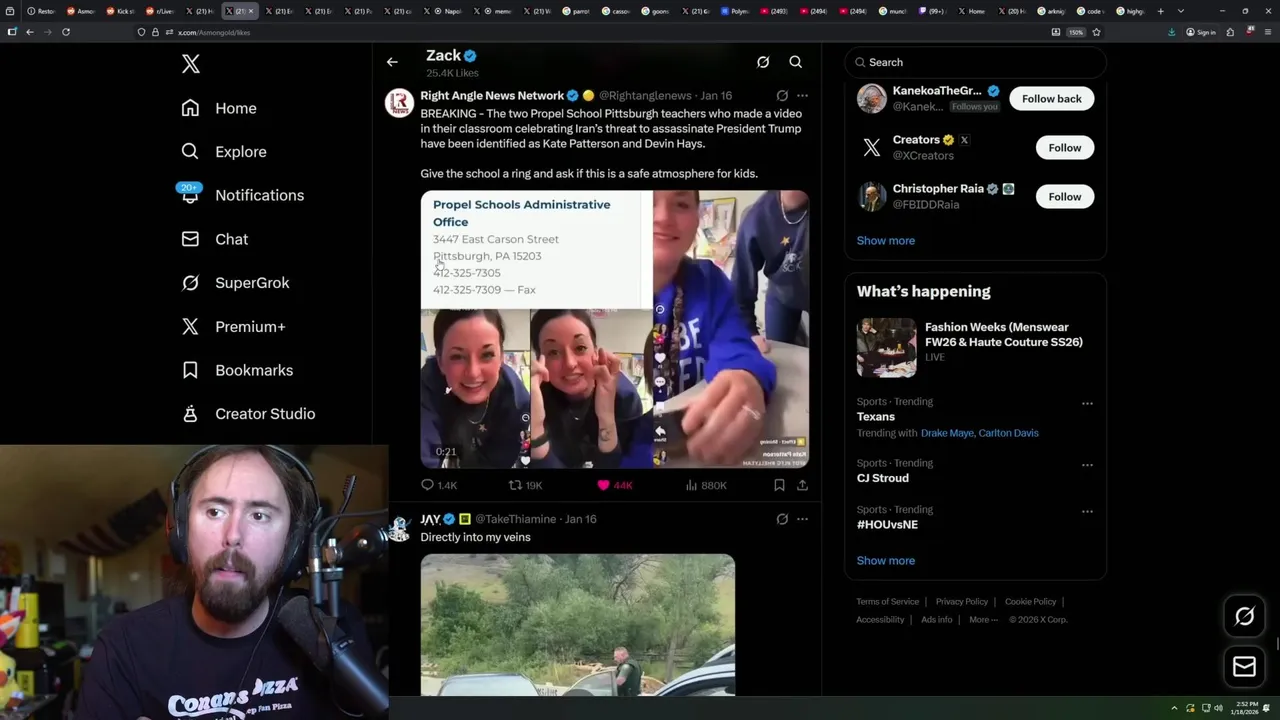The width and height of the screenshot is (1280, 720).
Task: Open Accessibility footer link
Action: (x=880, y=620)
